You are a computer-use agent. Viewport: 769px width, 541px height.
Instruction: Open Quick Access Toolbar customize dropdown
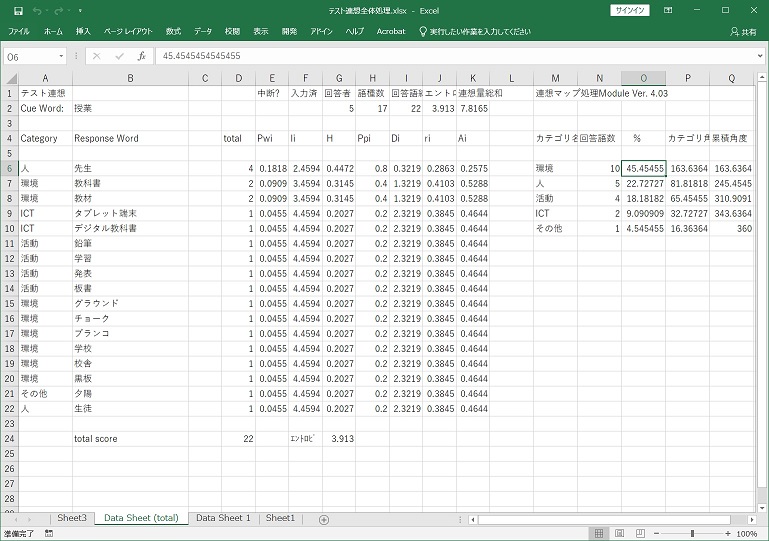pos(79,11)
